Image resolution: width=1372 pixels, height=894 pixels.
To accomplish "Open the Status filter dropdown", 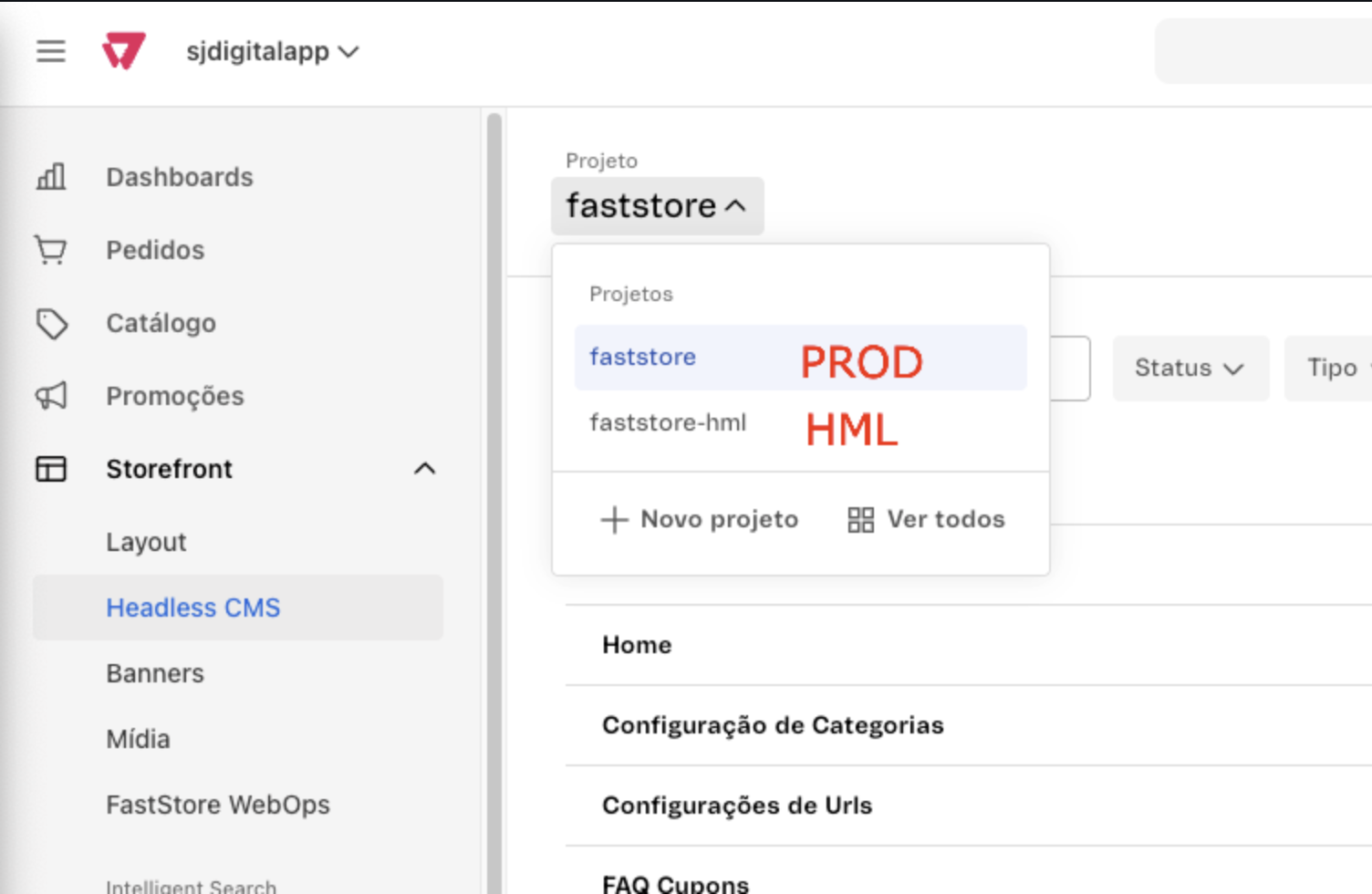I will (x=1190, y=369).
